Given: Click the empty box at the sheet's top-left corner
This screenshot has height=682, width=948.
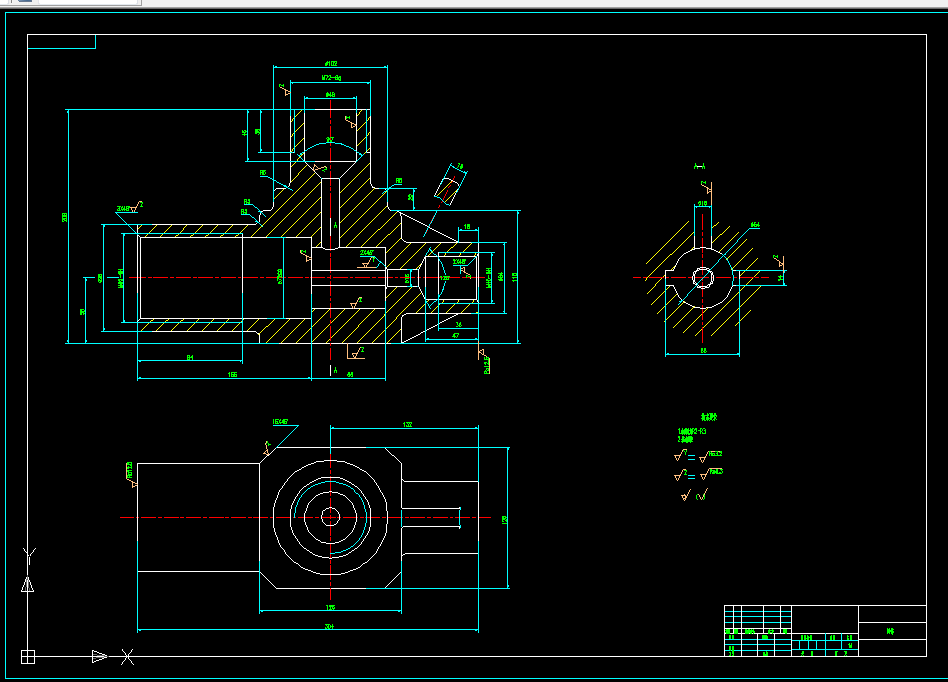Looking at the screenshot, I should point(62,42).
